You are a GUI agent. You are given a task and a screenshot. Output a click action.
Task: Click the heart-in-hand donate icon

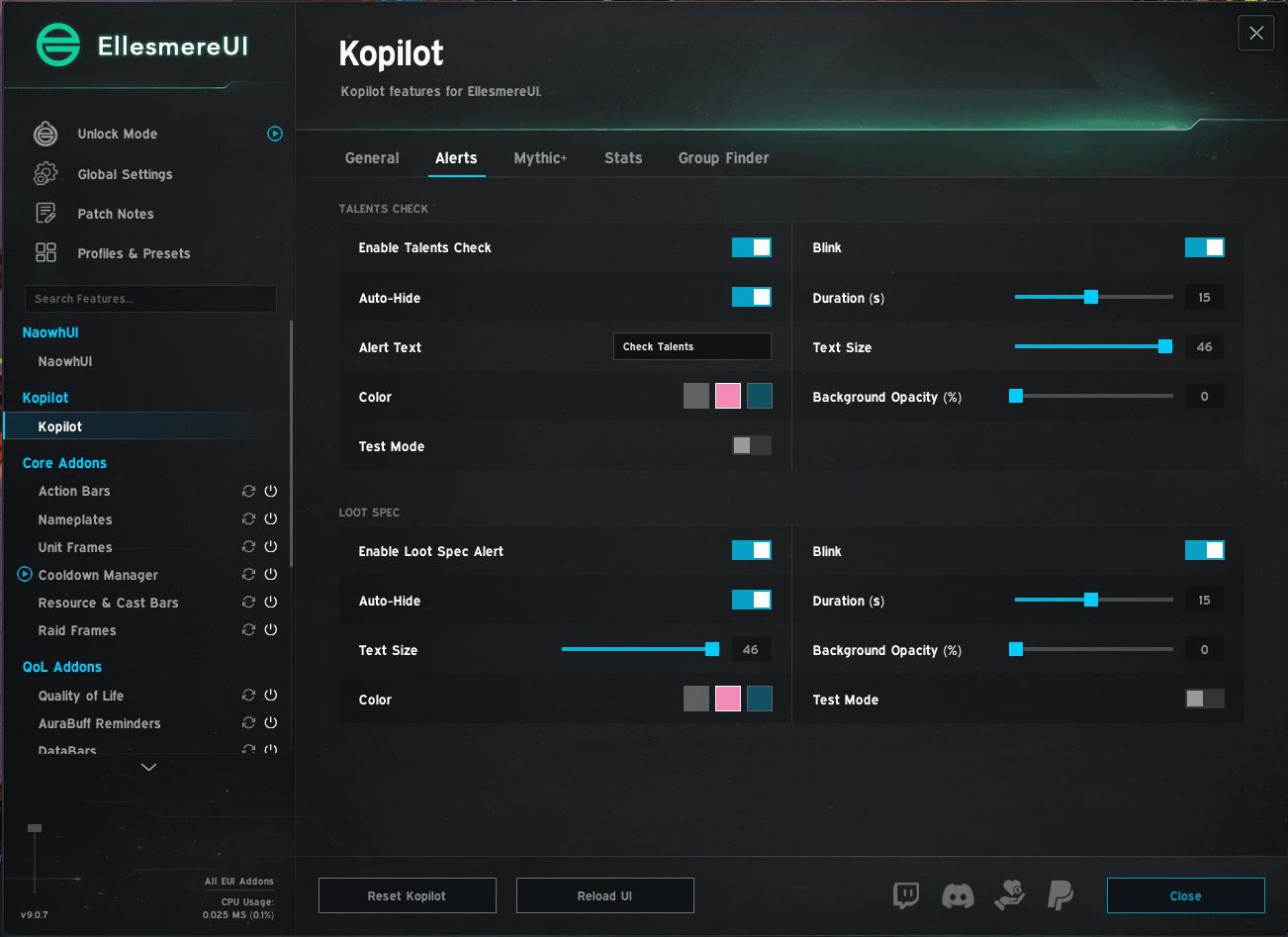pos(1010,894)
